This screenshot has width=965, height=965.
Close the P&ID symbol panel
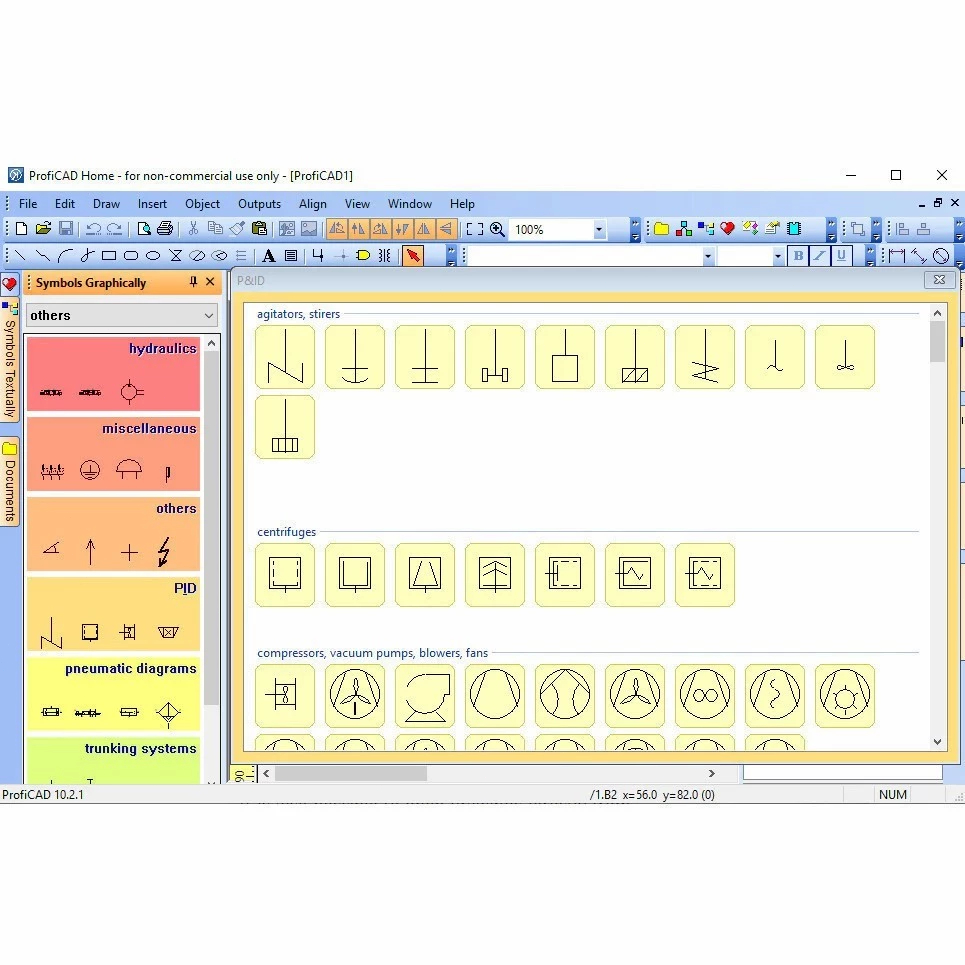tap(939, 280)
